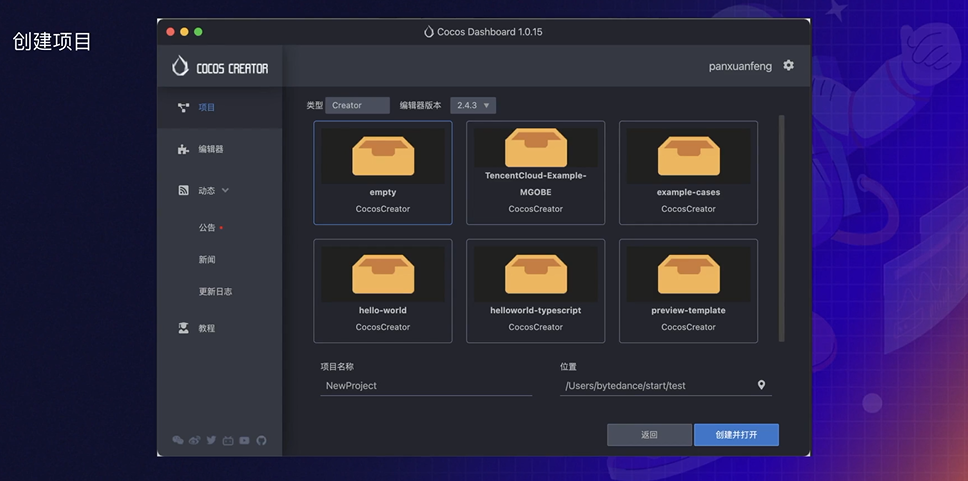
Task: Open the Twitter link icon
Action: click(211, 440)
